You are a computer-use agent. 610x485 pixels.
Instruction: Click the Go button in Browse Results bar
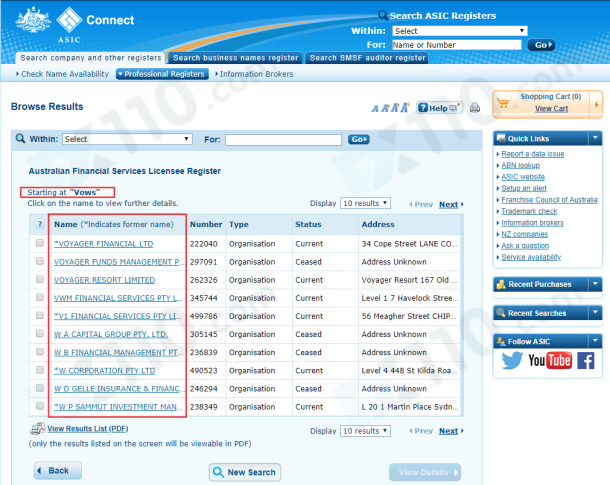click(358, 139)
